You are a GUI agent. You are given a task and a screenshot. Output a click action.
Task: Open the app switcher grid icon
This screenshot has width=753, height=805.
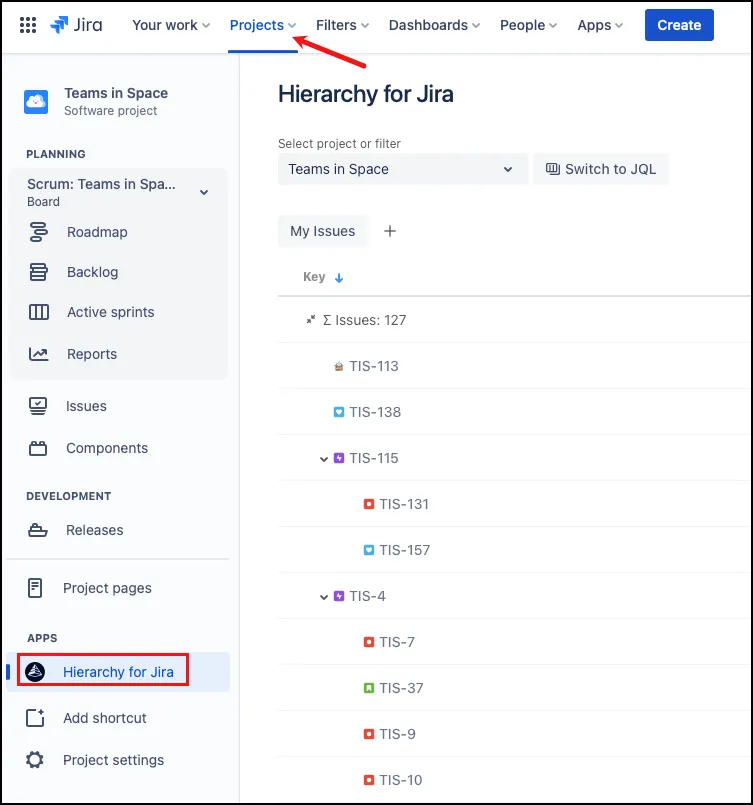click(x=28, y=25)
